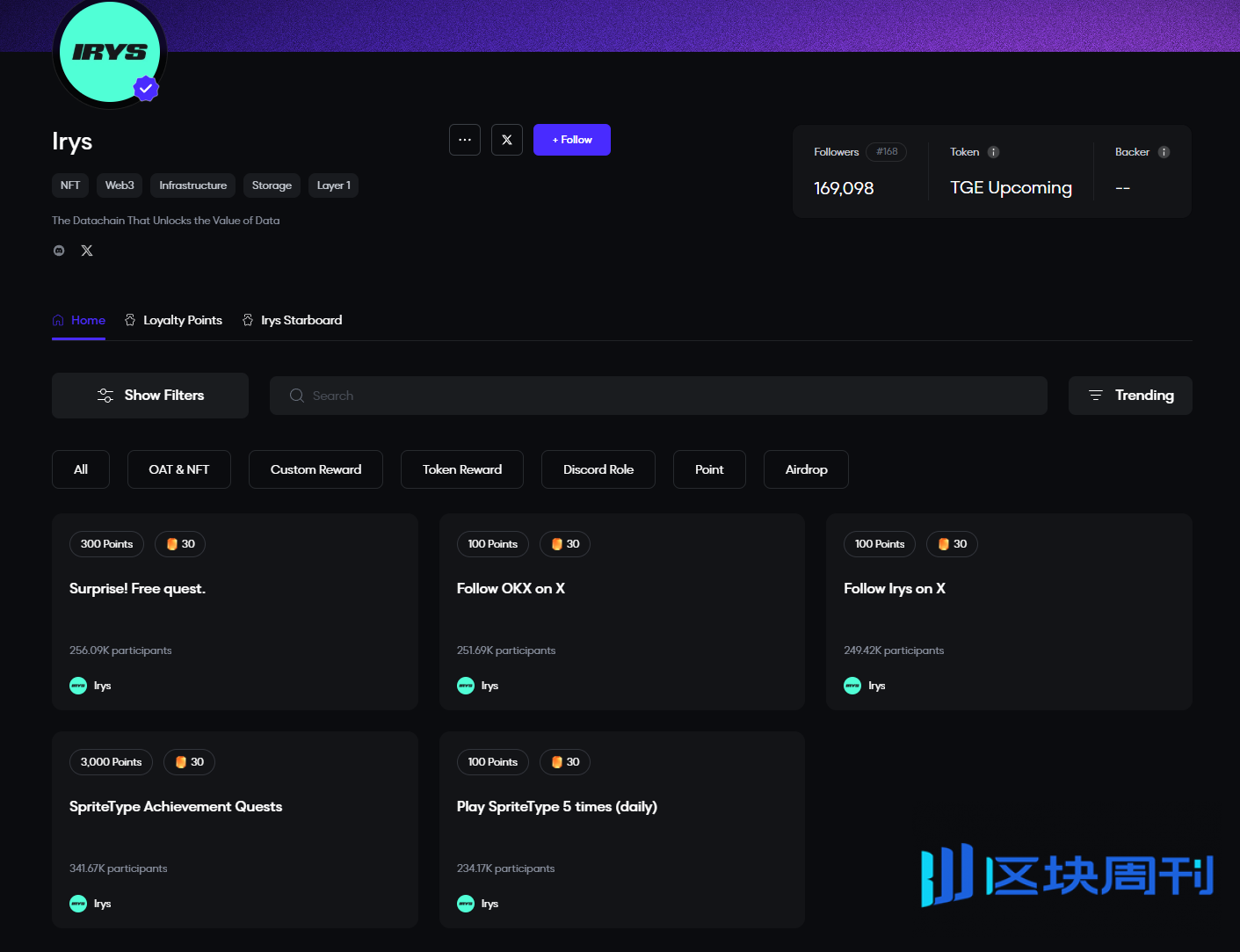Click the Loyalty Points tab icon
This screenshot has width=1240, height=952.
(x=130, y=321)
